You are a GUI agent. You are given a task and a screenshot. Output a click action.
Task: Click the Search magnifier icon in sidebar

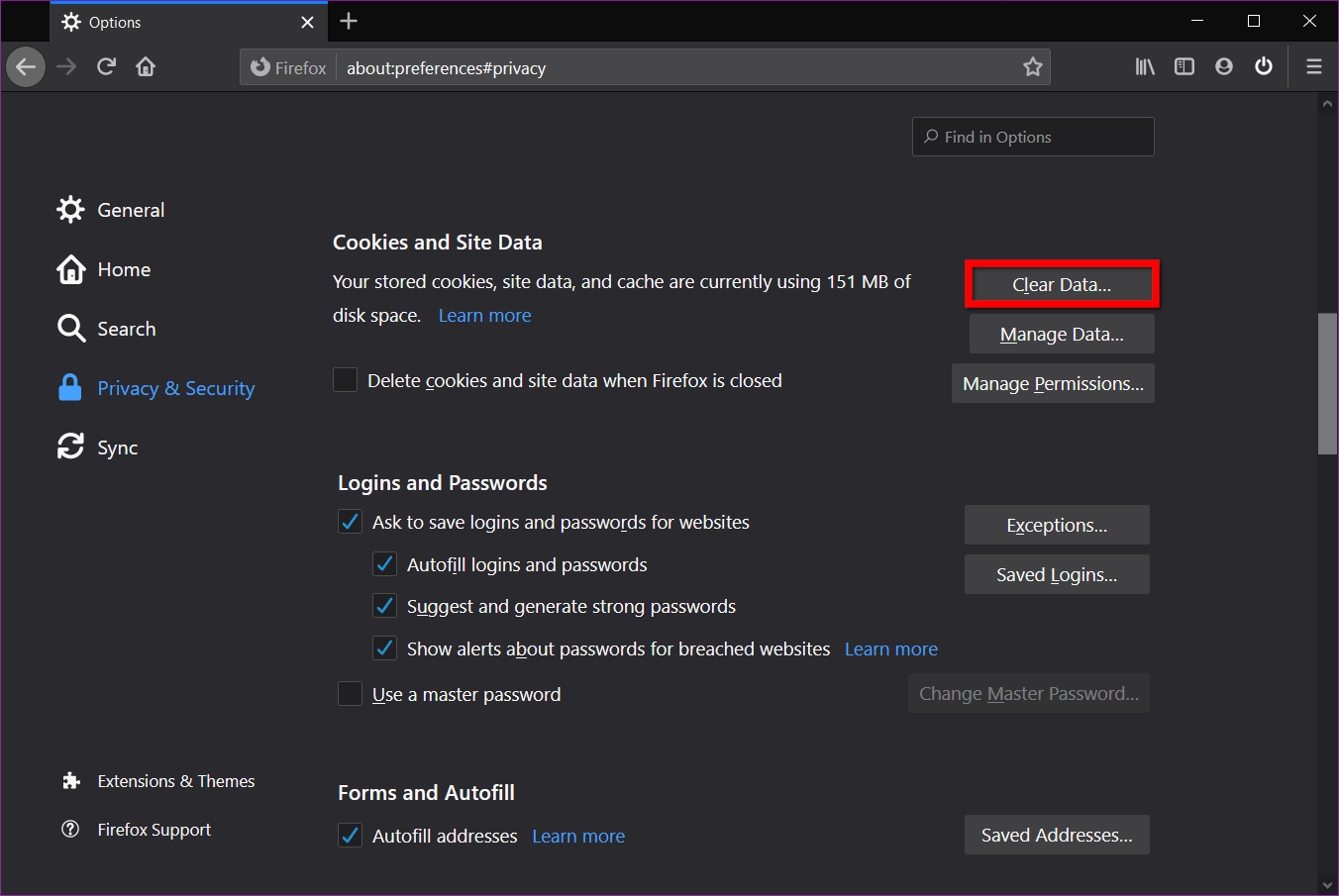pos(71,329)
